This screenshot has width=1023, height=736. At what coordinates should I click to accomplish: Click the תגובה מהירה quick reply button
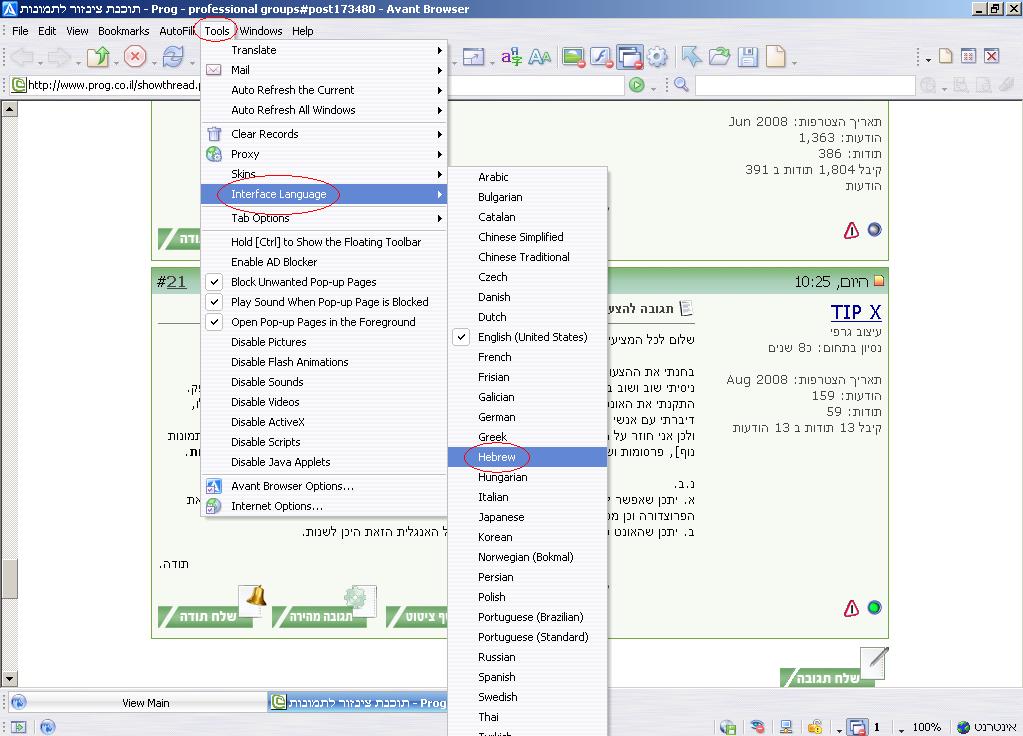coord(320,617)
